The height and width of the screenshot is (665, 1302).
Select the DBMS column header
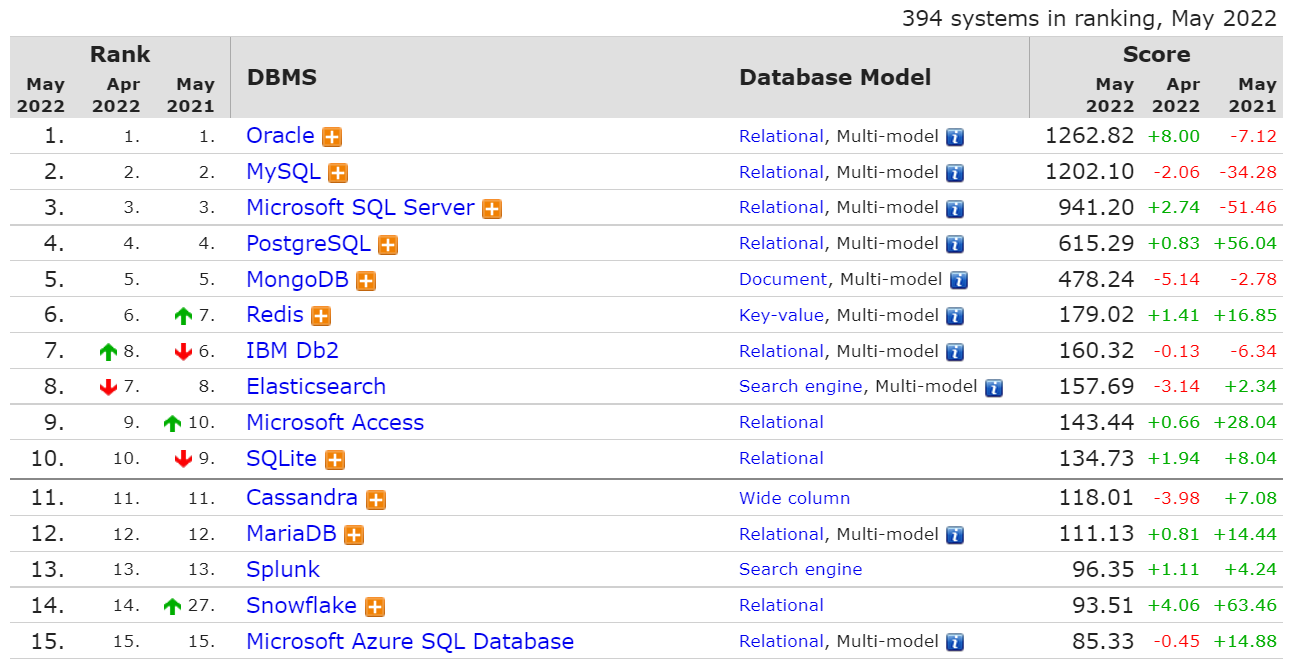click(x=282, y=78)
